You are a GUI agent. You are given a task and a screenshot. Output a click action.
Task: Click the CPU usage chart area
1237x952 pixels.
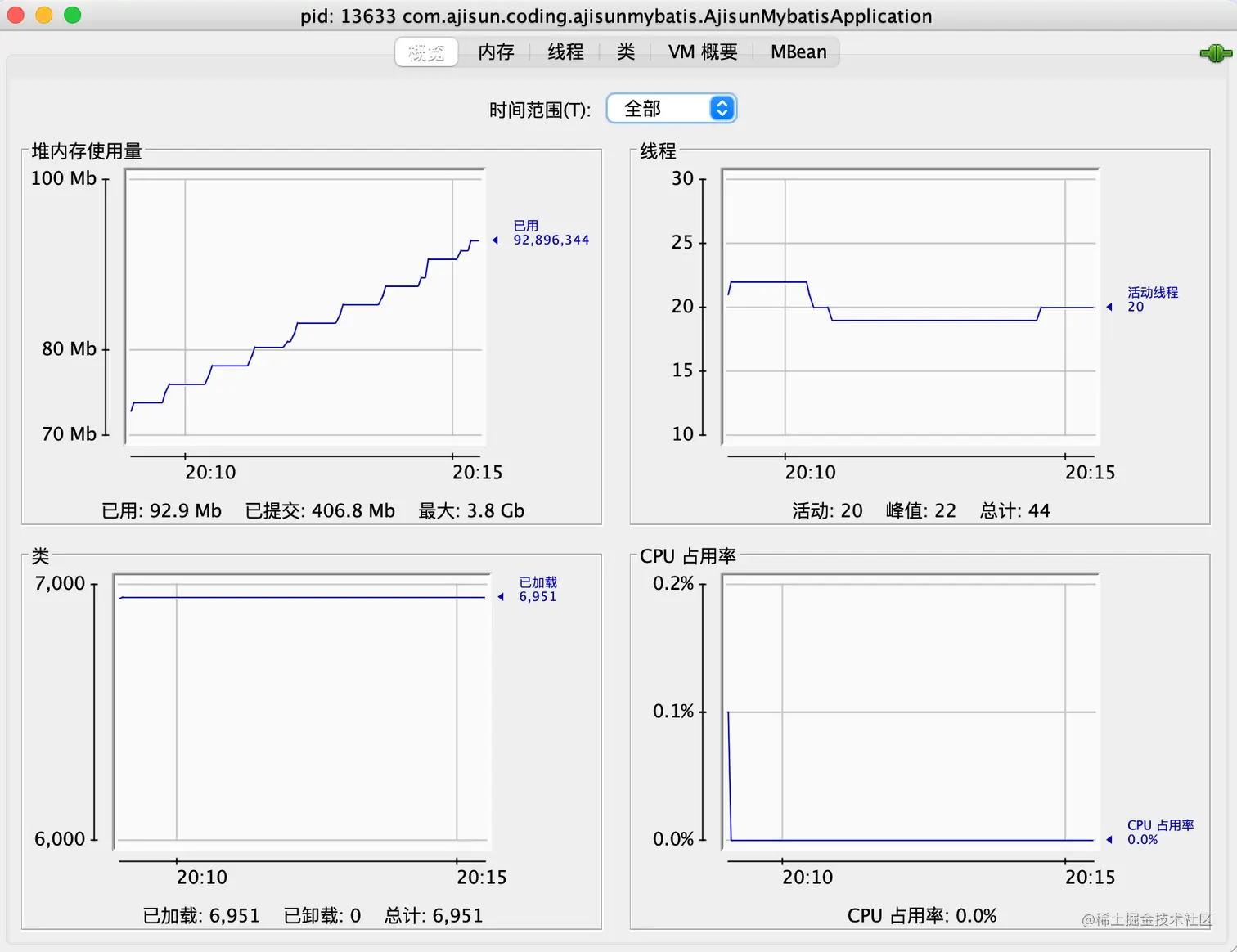pyautogui.click(x=910, y=712)
